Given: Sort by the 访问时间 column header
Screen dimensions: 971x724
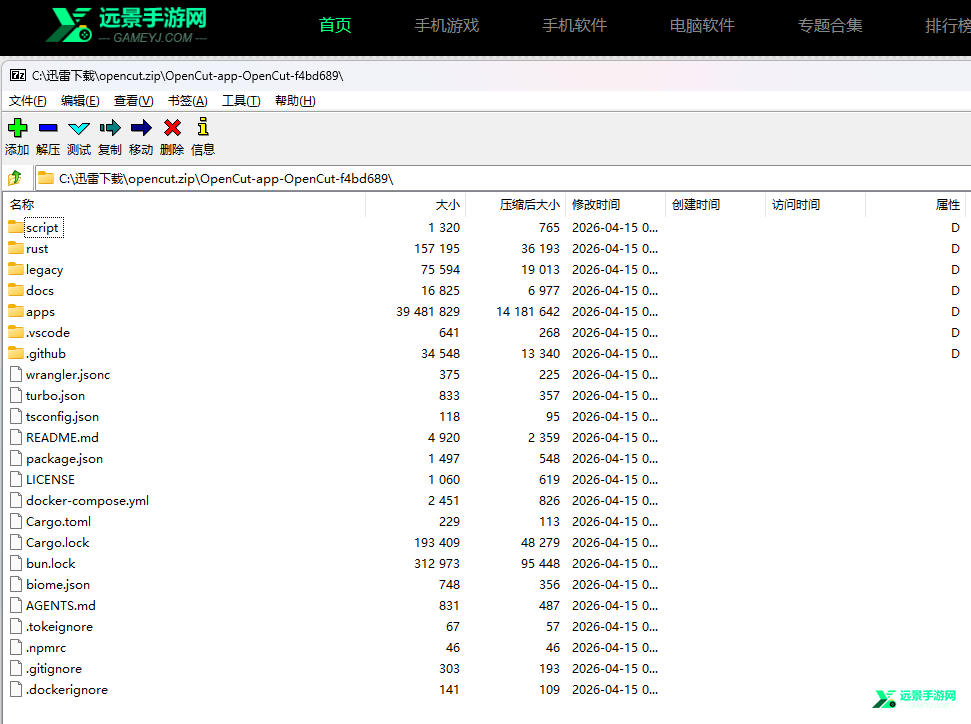Looking at the screenshot, I should point(816,204).
